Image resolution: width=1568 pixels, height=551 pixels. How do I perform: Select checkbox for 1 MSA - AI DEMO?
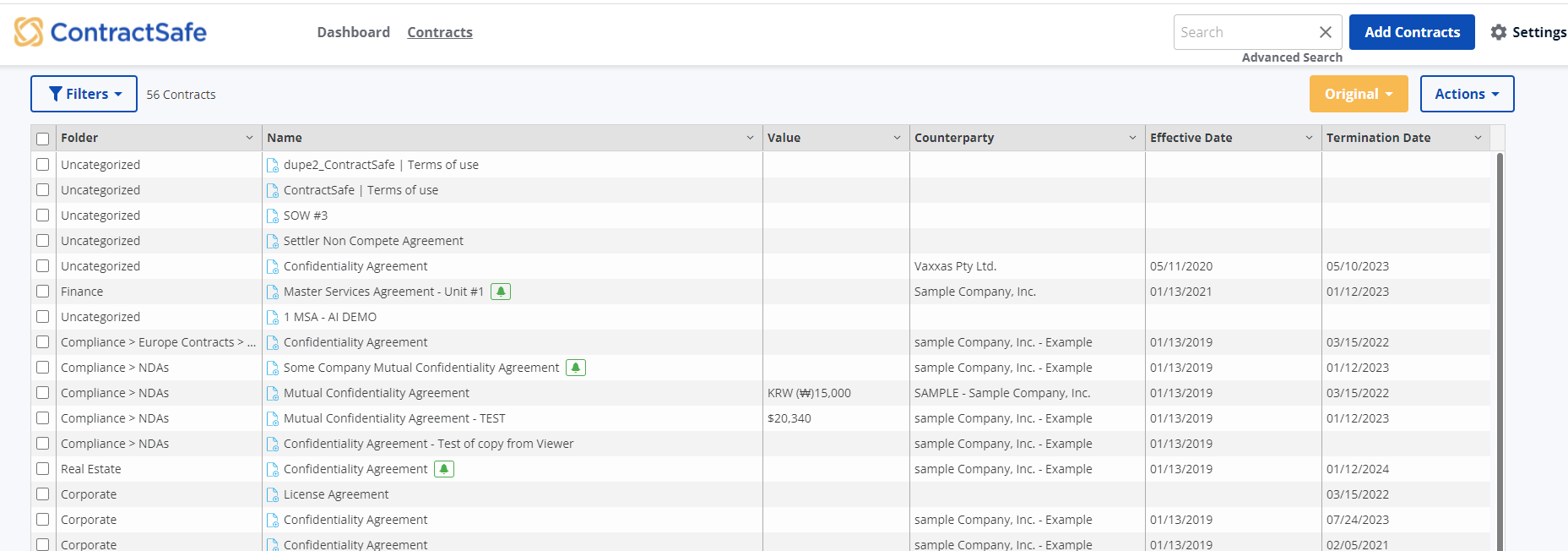click(x=43, y=317)
